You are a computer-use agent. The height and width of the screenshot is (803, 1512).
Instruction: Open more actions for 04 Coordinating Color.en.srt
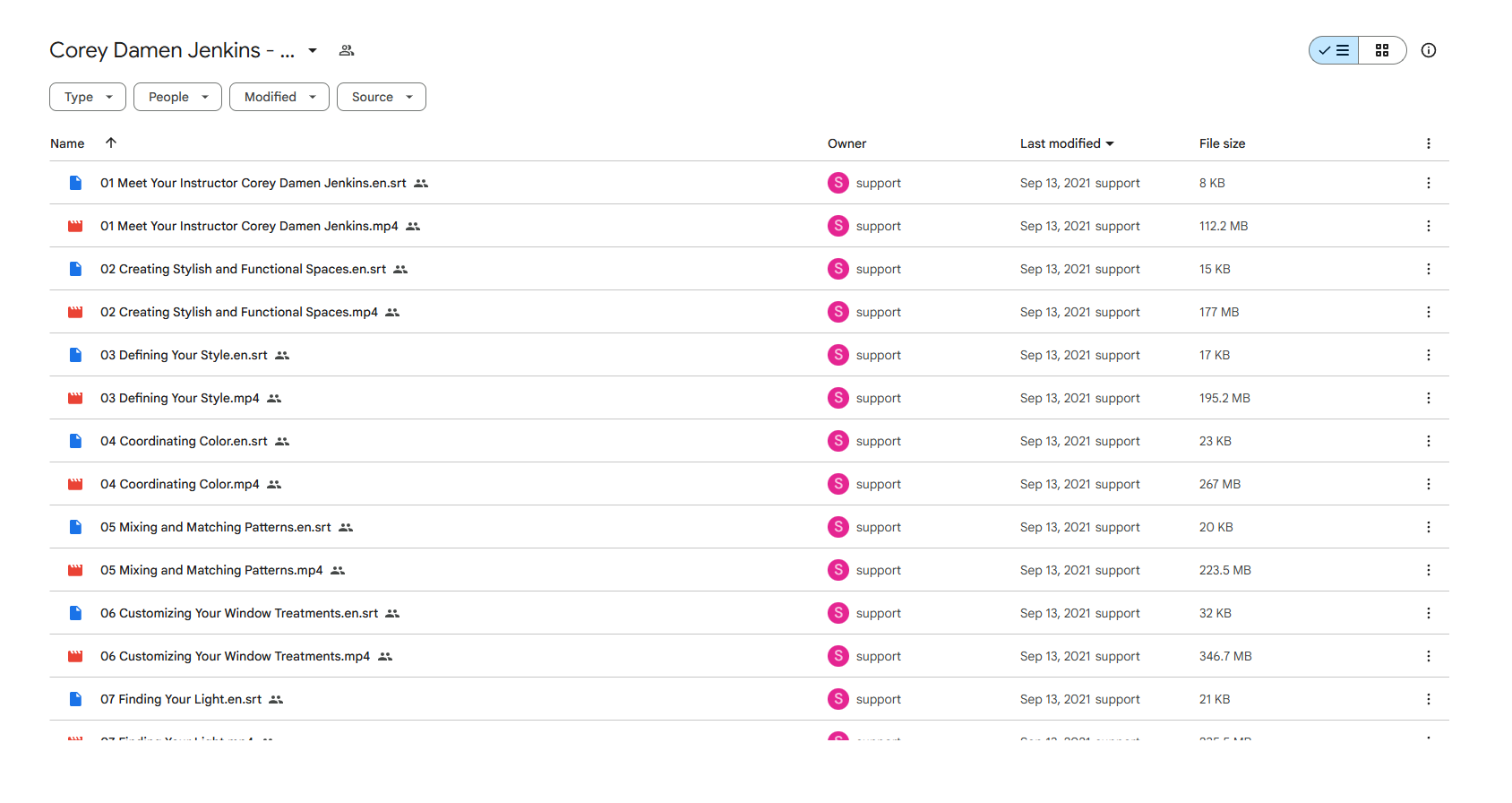[1429, 441]
